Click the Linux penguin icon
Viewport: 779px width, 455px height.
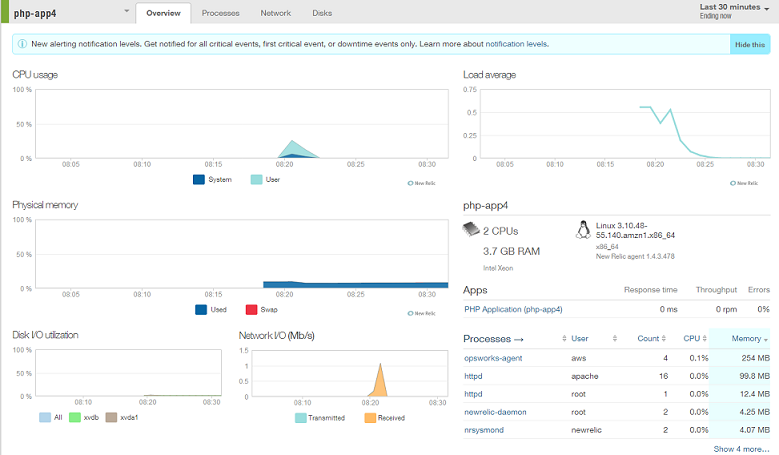point(583,230)
